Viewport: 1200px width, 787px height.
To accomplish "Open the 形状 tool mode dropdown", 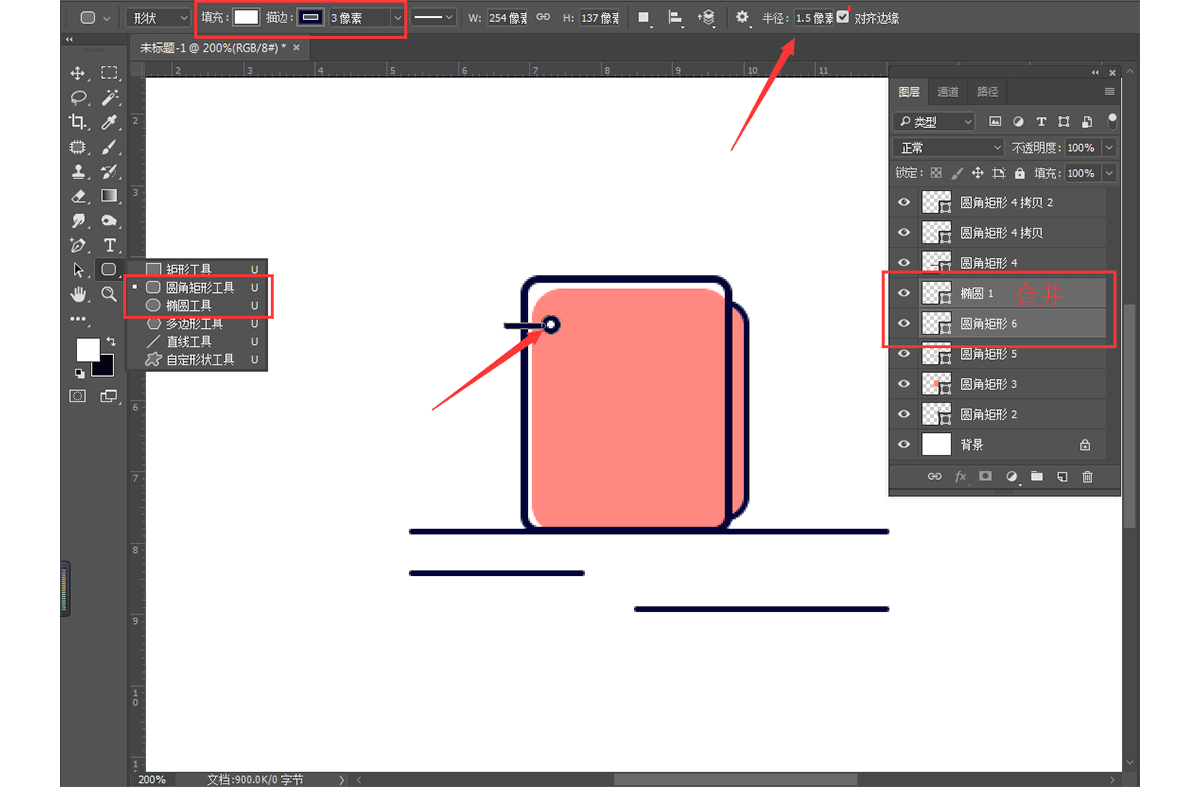I will (159, 17).
